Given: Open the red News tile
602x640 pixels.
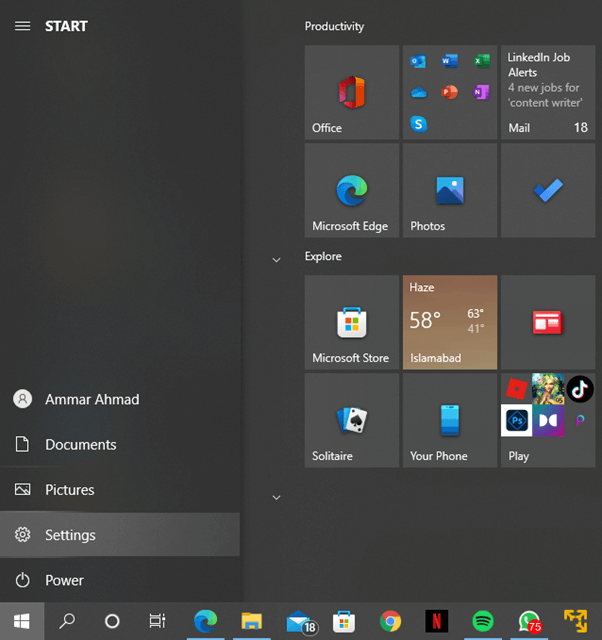Looking at the screenshot, I should click(x=547, y=322).
